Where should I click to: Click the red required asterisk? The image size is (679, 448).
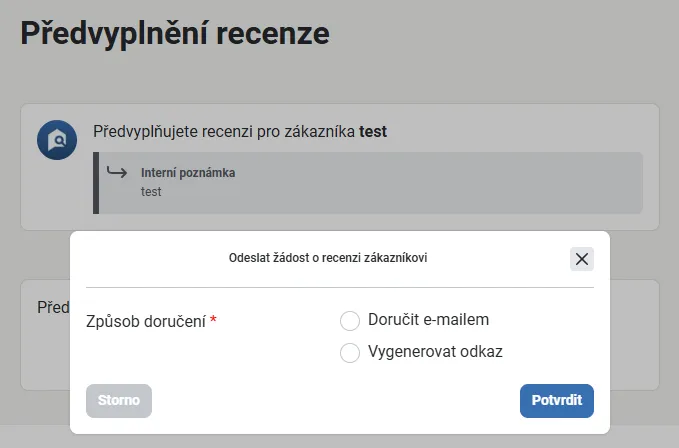(x=213, y=320)
